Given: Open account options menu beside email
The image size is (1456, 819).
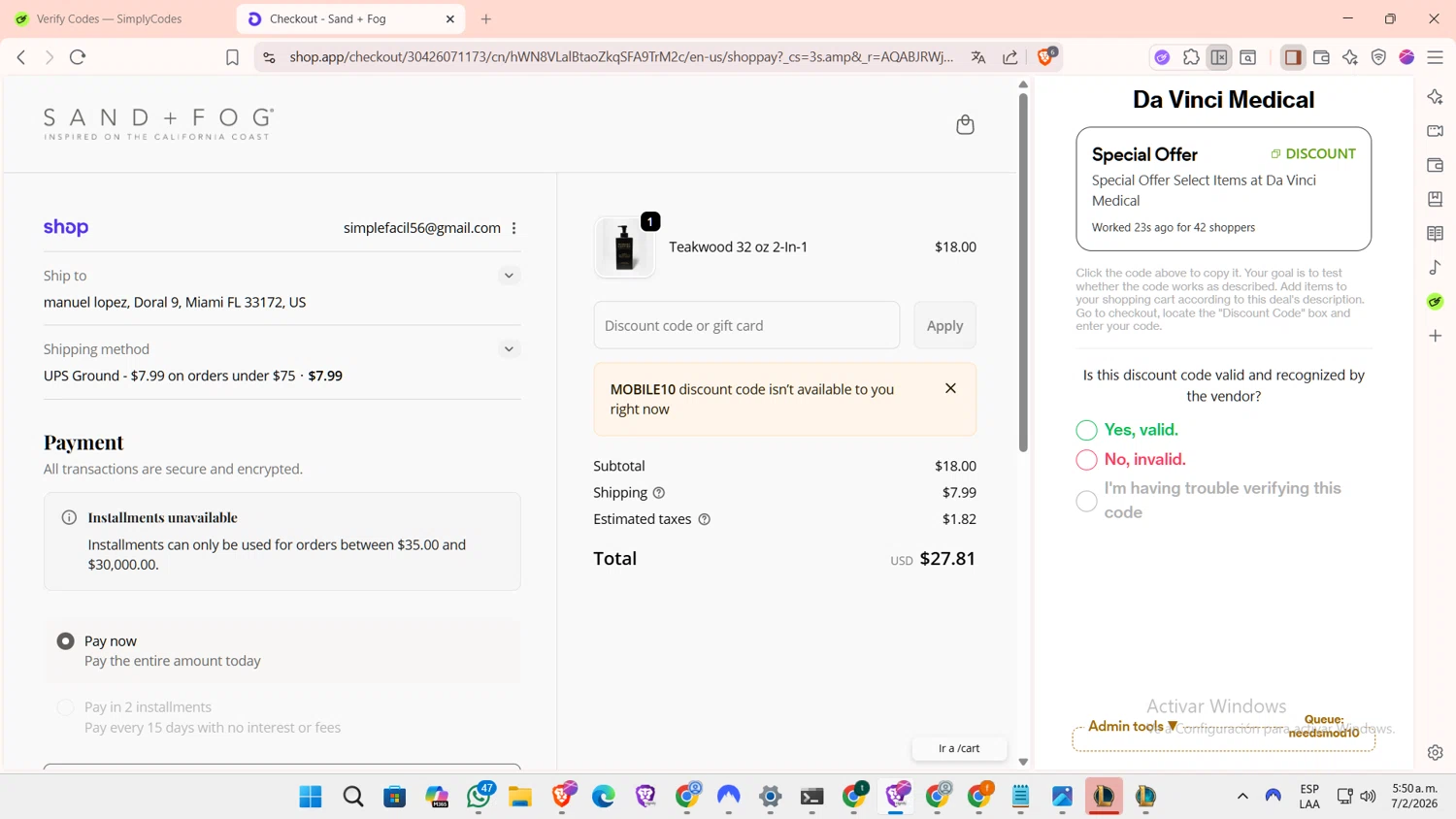Looking at the screenshot, I should pyautogui.click(x=514, y=228).
